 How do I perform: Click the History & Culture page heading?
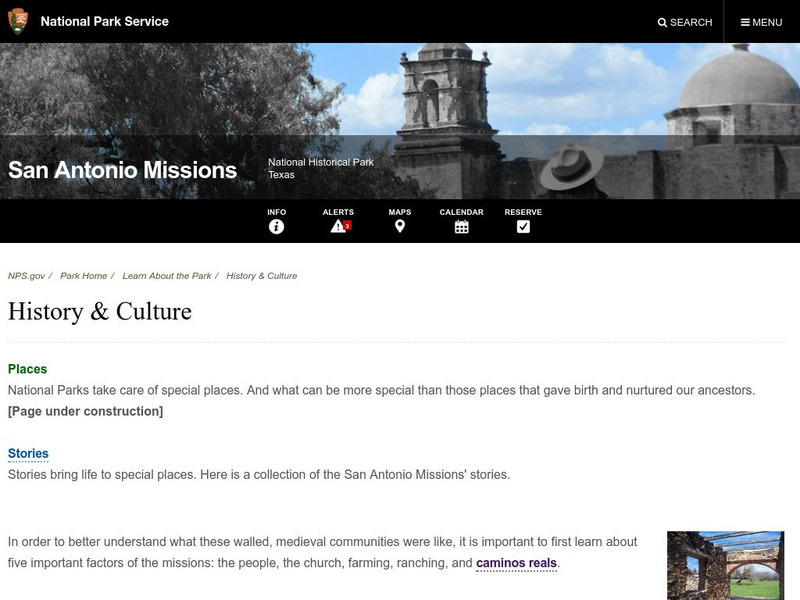point(100,311)
